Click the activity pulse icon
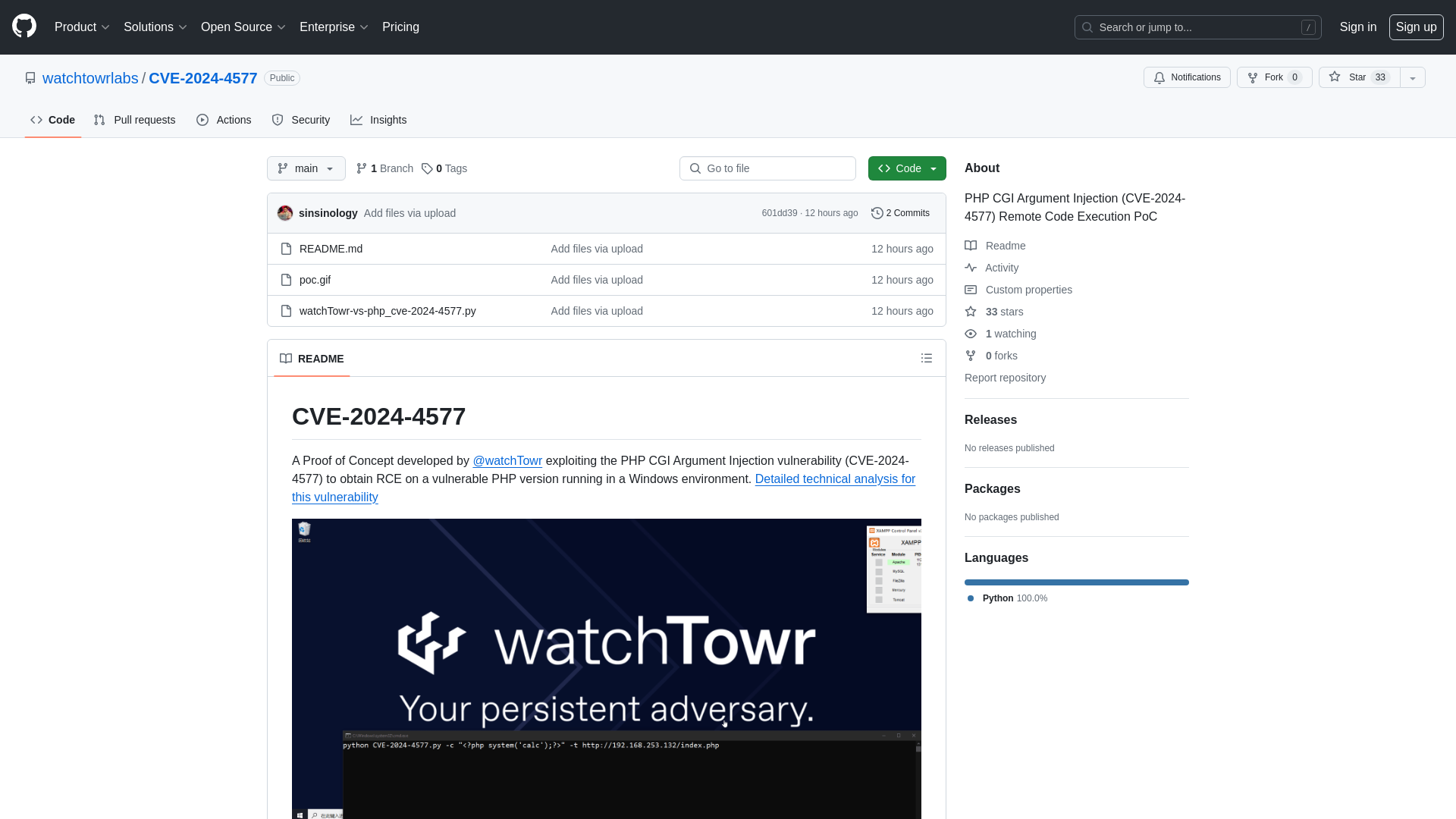 (971, 268)
